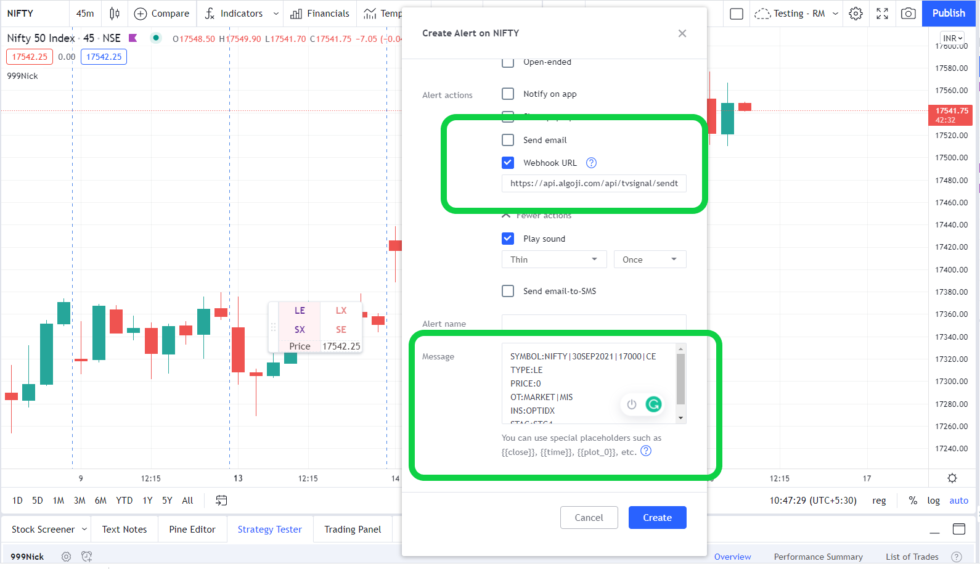
Task: Expand the Once repeat dropdown
Action: pyautogui.click(x=650, y=259)
